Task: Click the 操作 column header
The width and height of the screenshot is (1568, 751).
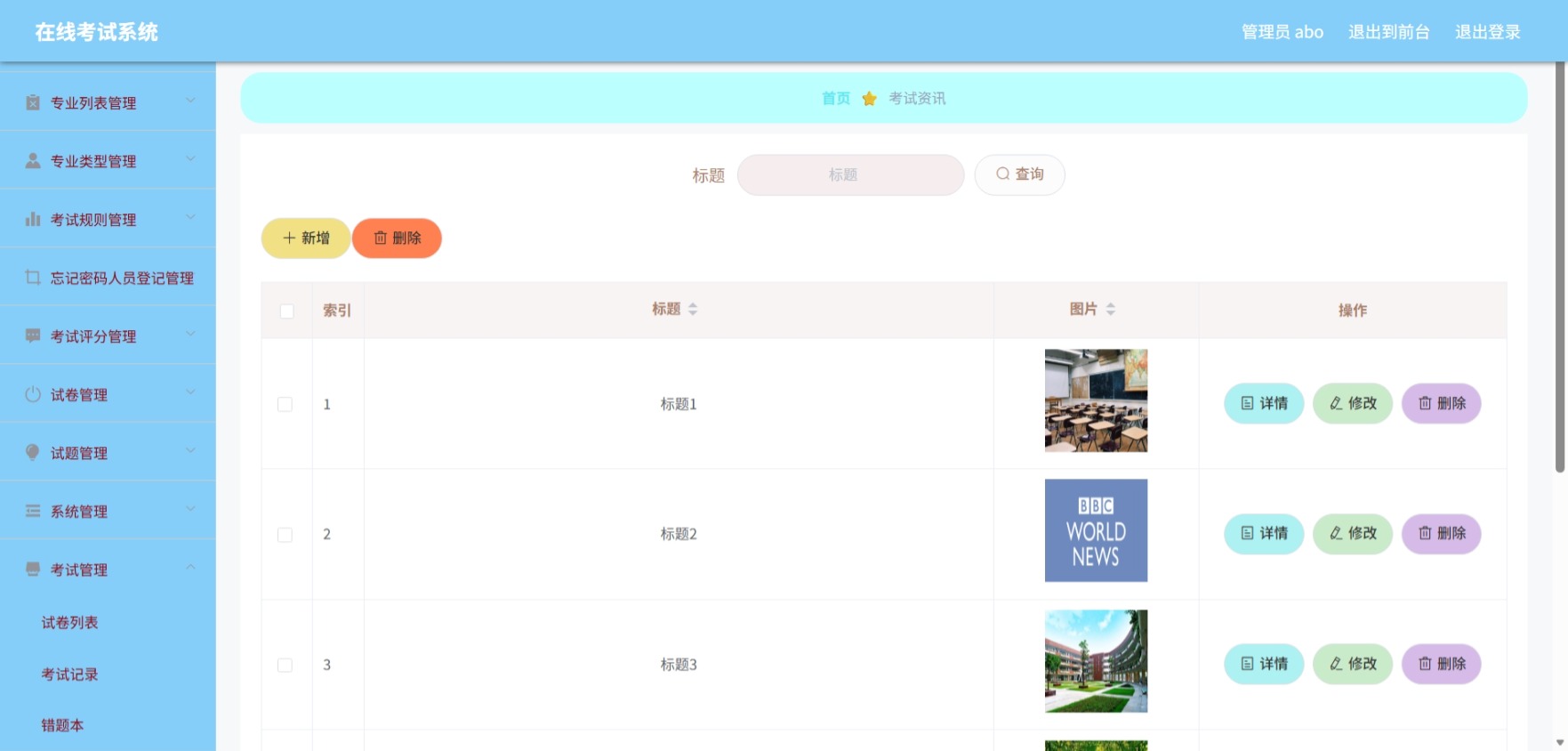Action: point(1353,311)
